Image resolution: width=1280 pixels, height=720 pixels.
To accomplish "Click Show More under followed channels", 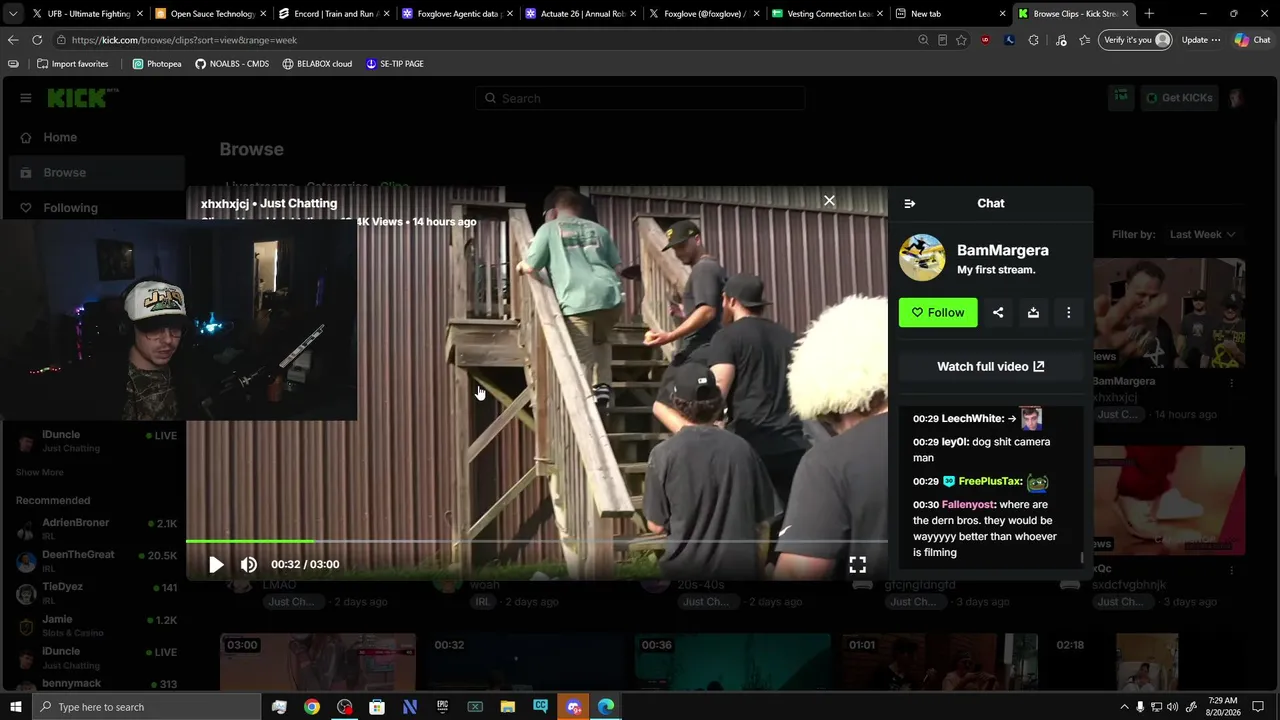I will coord(39,472).
